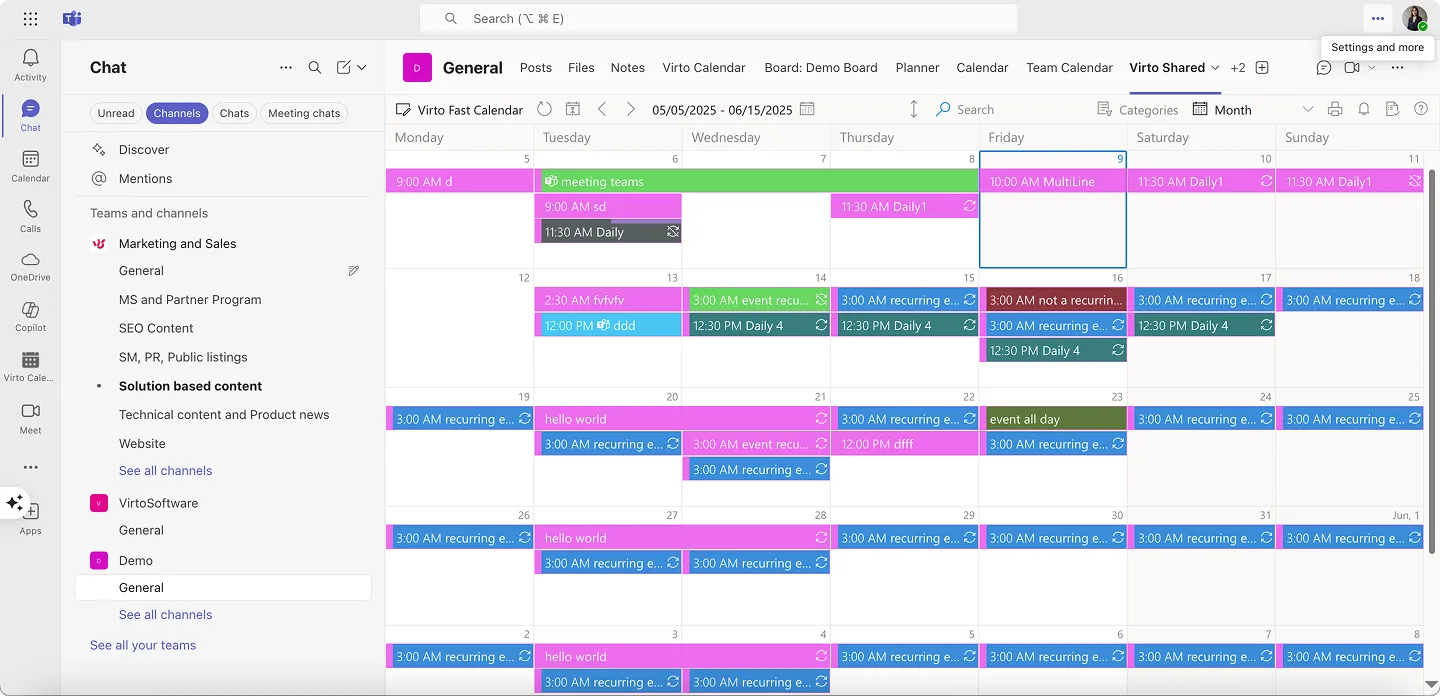
Task: Open the Copilot app from the sidebar
Action: 30,313
